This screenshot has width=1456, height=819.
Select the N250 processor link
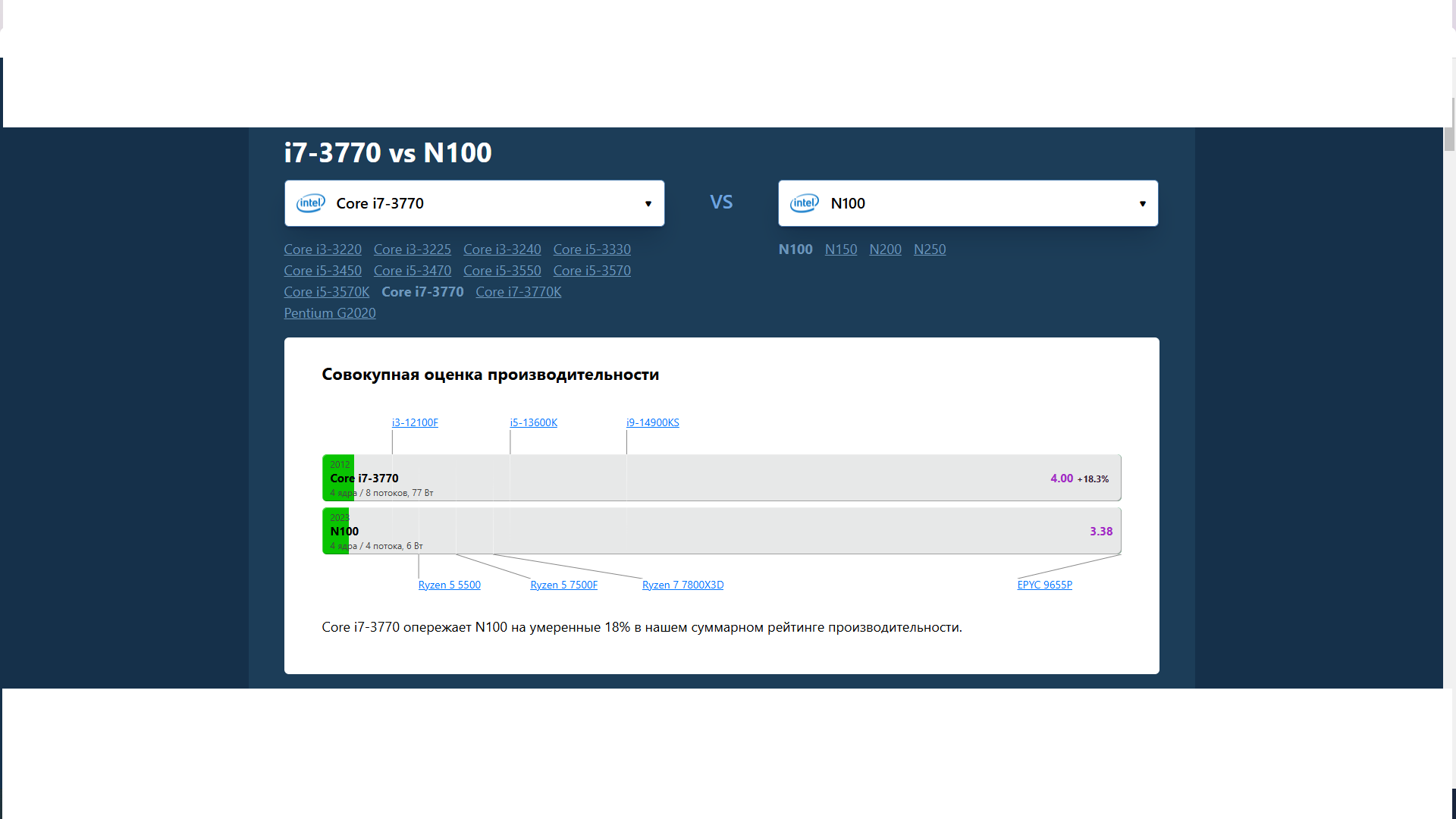[930, 249]
